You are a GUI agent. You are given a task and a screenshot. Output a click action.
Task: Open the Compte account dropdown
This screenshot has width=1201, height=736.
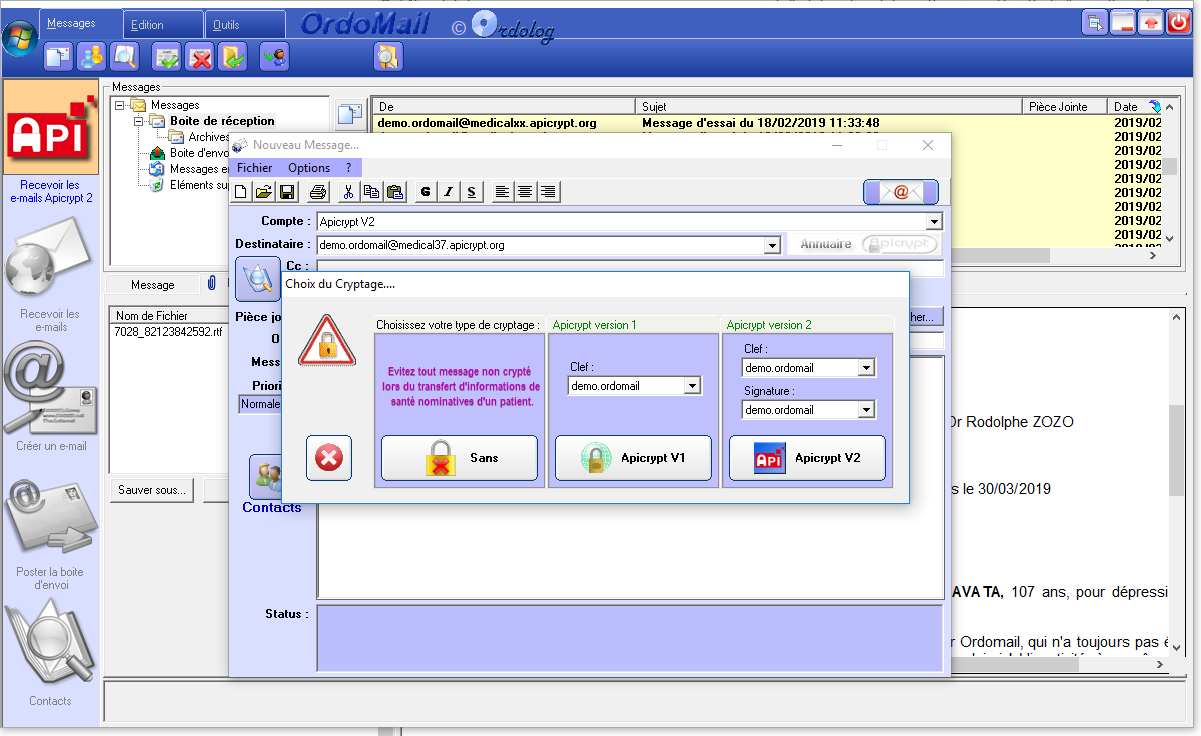click(934, 222)
